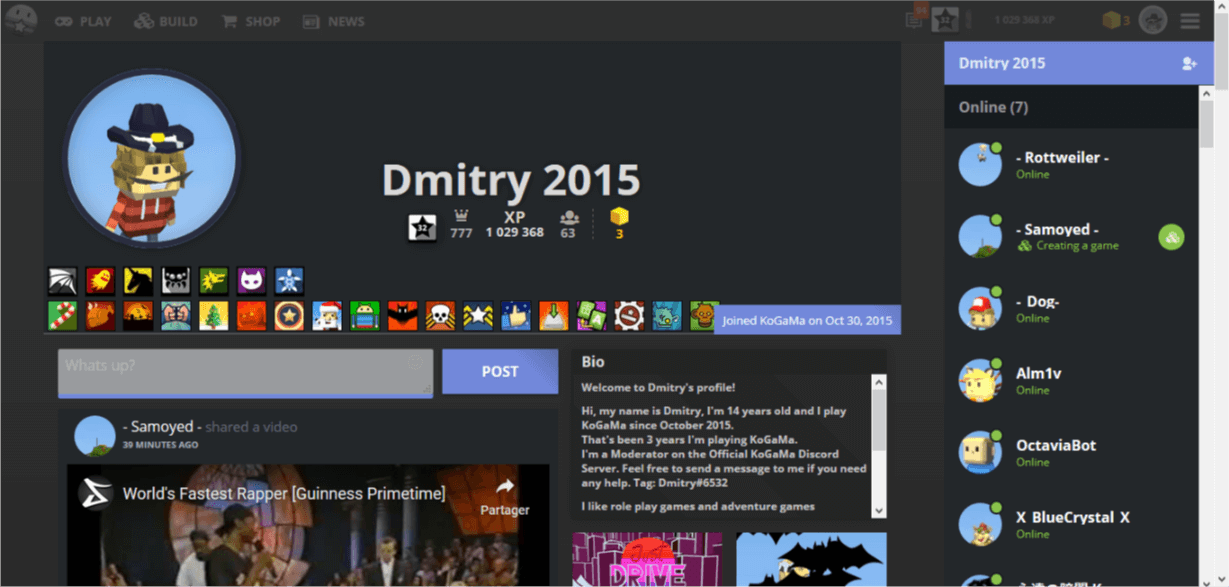Click the gold cube stat showing 3

click(x=620, y=224)
